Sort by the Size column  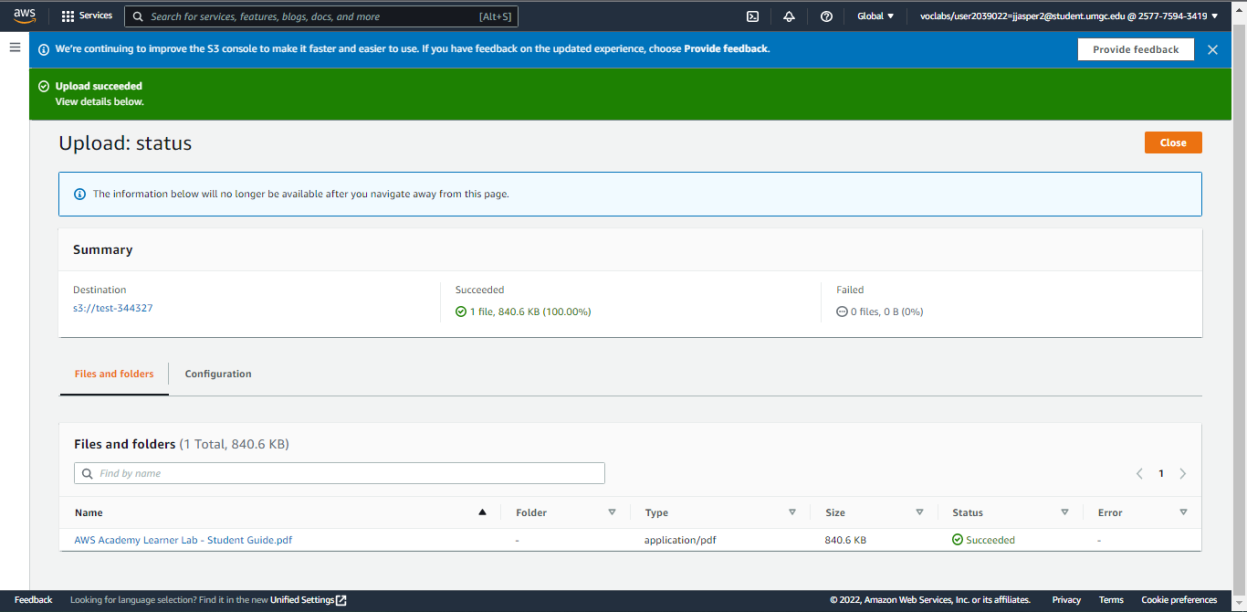(x=835, y=513)
